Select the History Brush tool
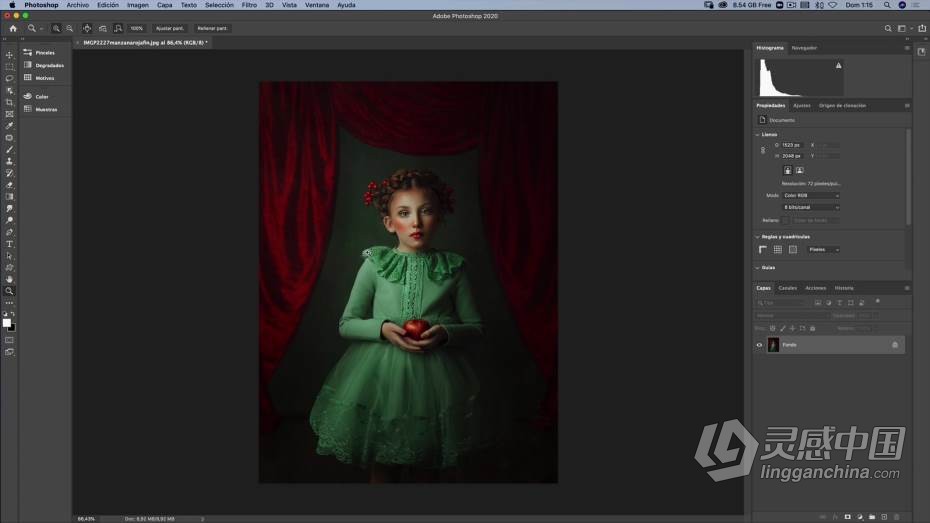 (9, 173)
